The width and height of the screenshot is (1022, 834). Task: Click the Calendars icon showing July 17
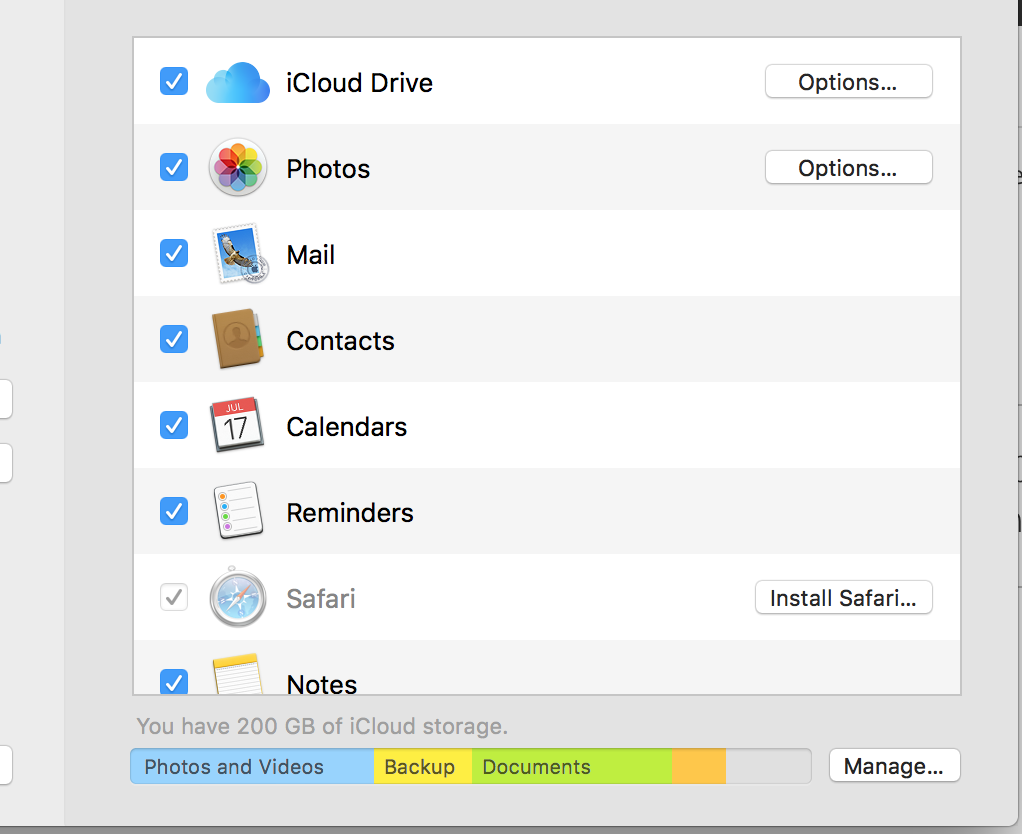238,426
